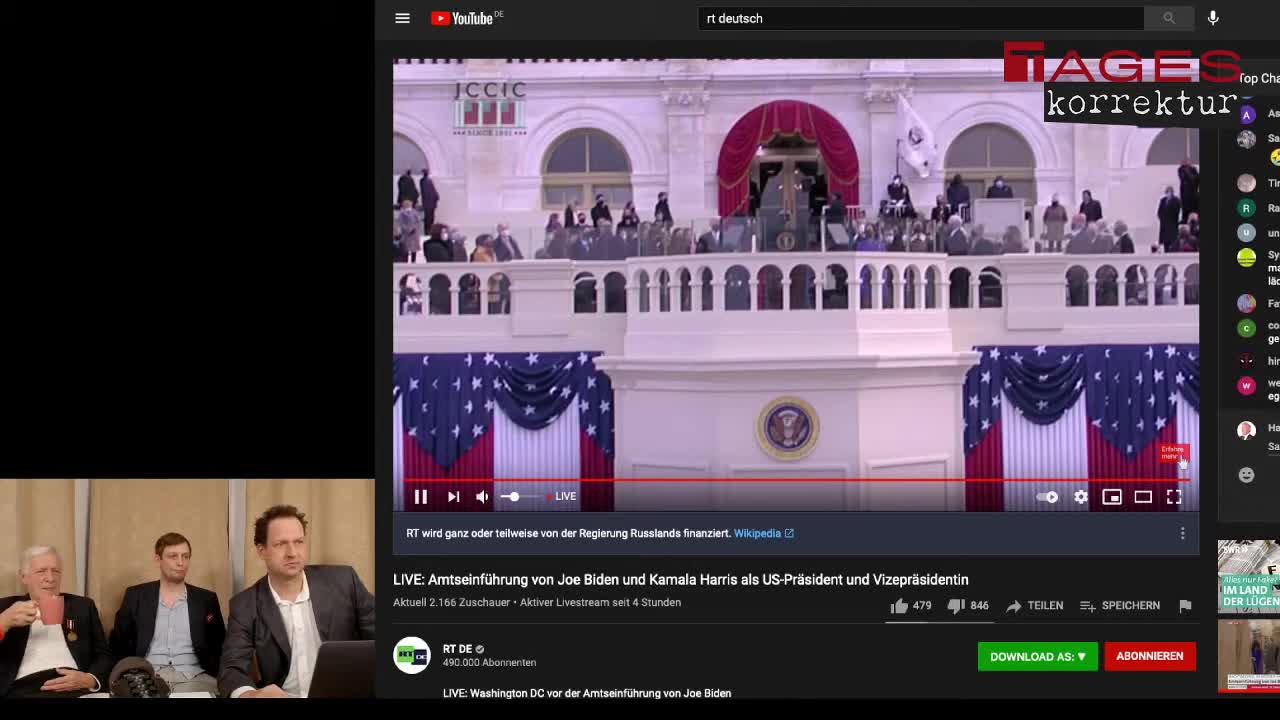Open the YouTube hamburger guide menu
The width and height of the screenshot is (1280, 720).
402,18
